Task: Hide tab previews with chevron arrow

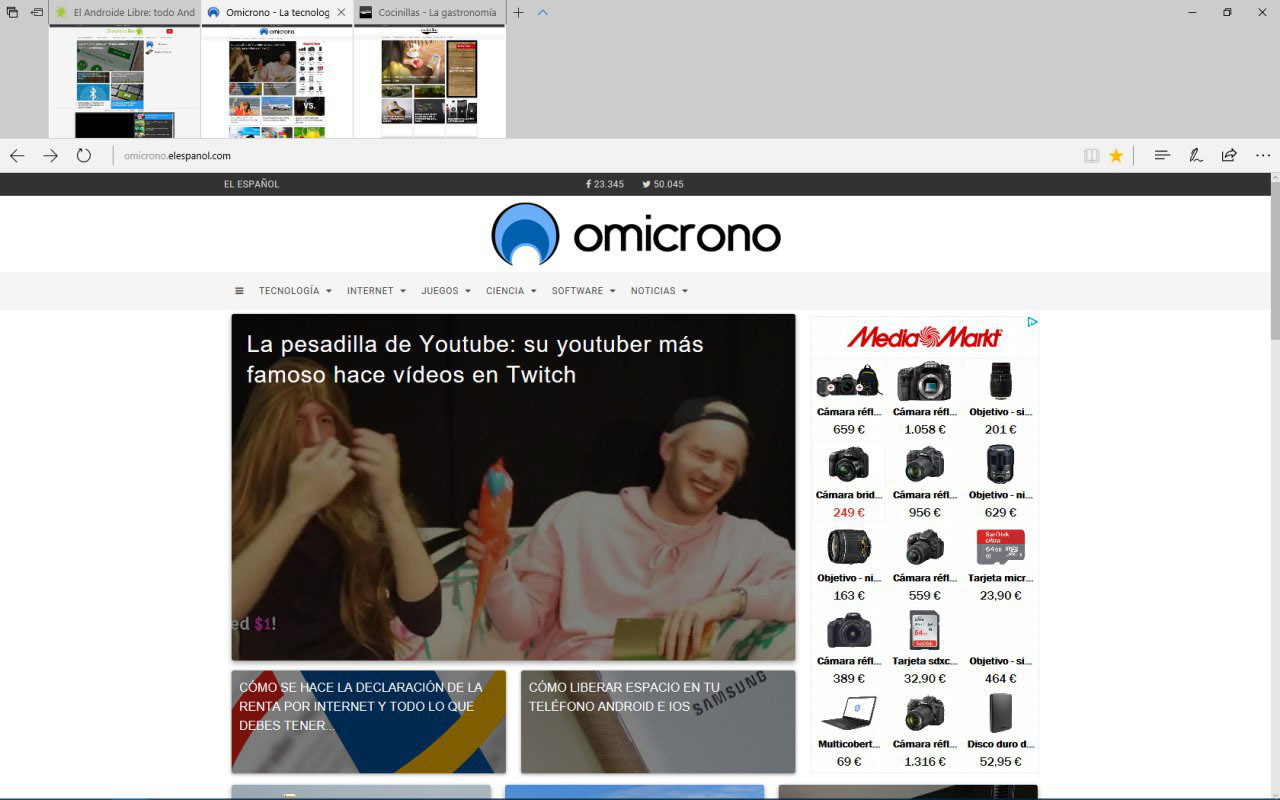Action: 543,12
